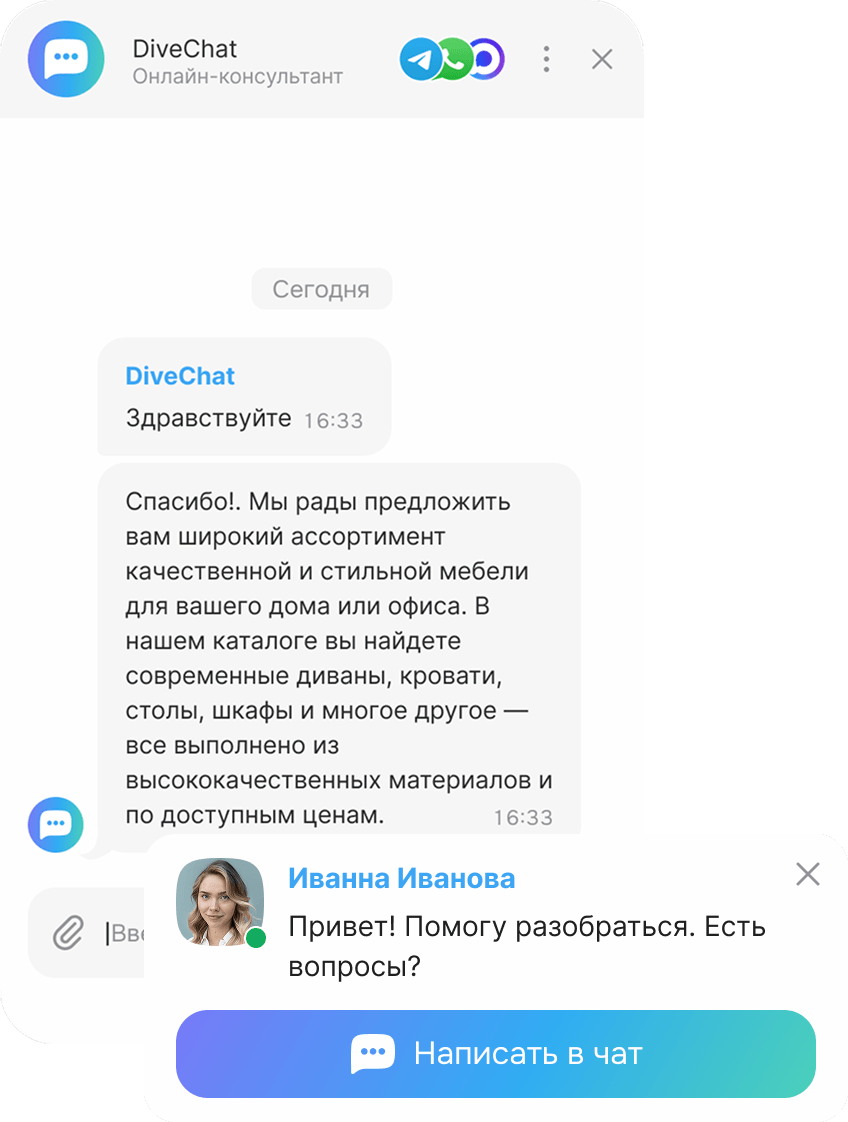Open the Telegram messenger icon
The width and height of the screenshot is (848, 1122).
point(420,59)
